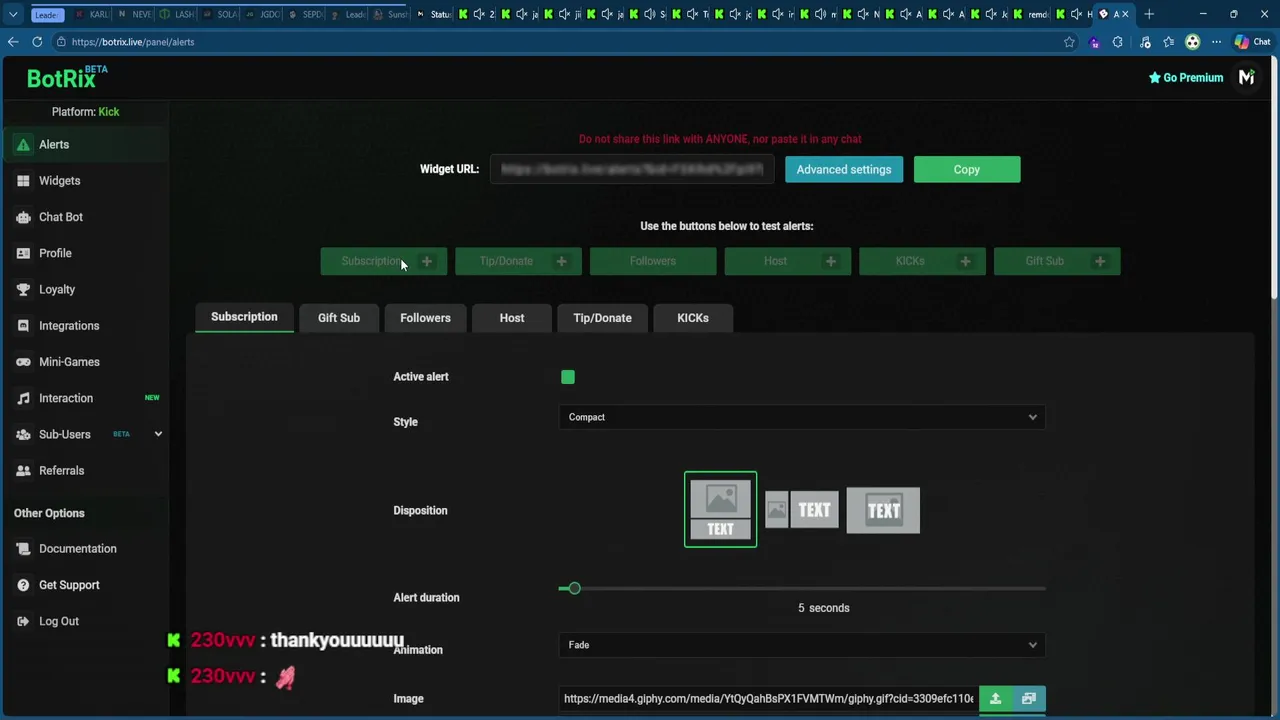The height and width of the screenshot is (720, 1280).
Task: Click the upload icon beside Image URL
Action: 995,699
